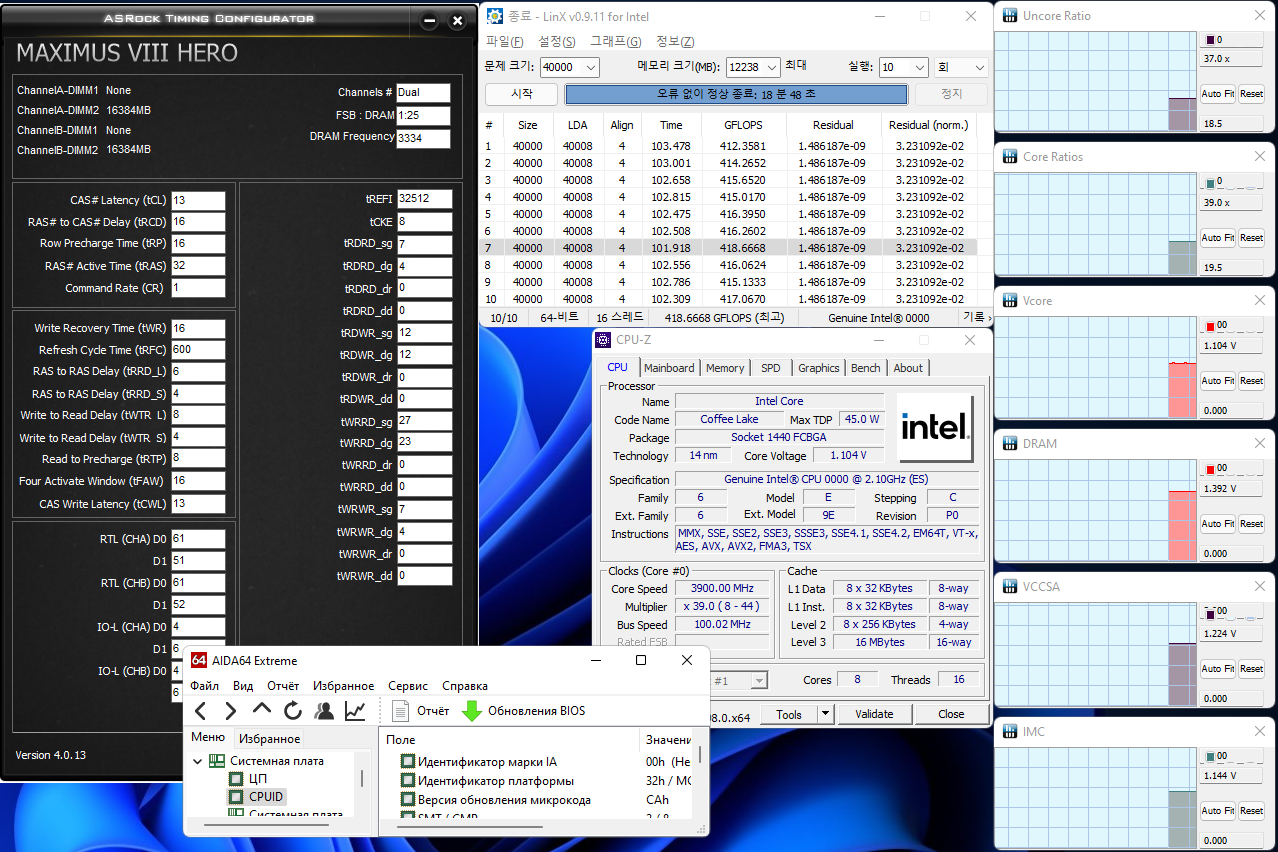Click the AIDA64 back navigation arrow

[x=201, y=711]
